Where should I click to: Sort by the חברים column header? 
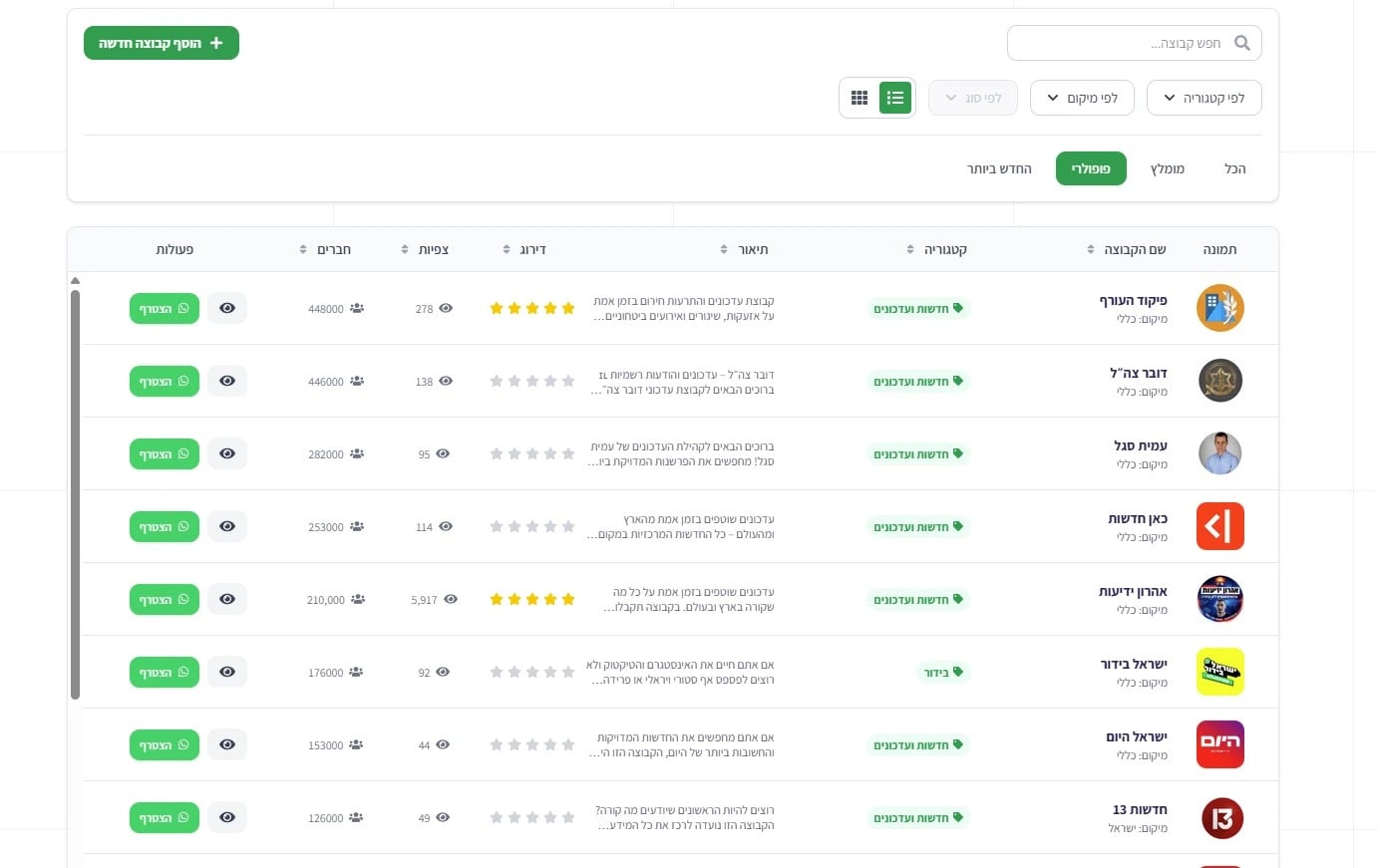click(326, 249)
